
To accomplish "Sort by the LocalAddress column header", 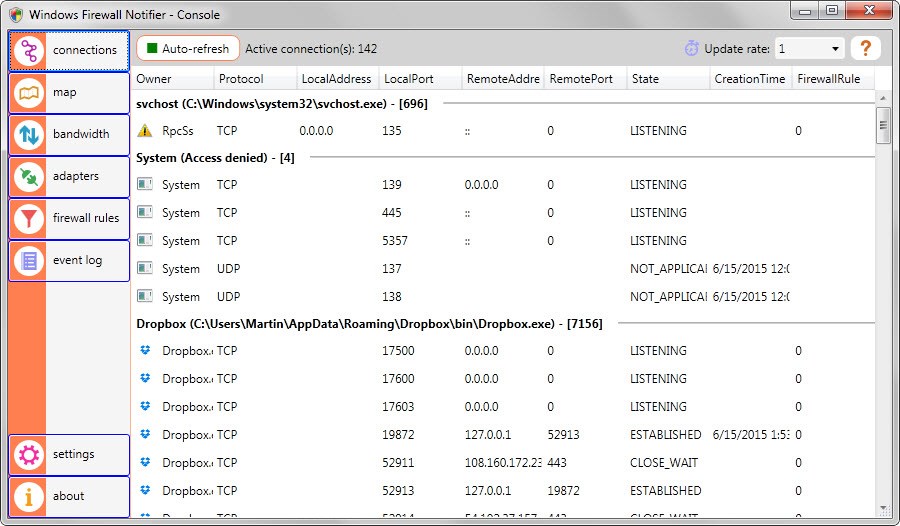I will tap(338, 79).
